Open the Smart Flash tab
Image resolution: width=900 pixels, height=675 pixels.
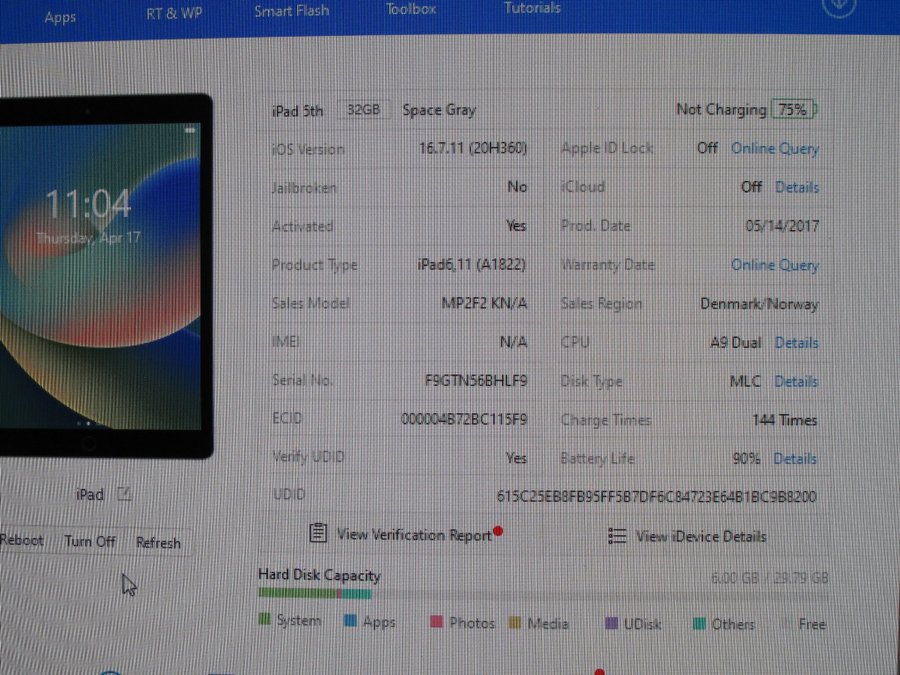click(292, 11)
